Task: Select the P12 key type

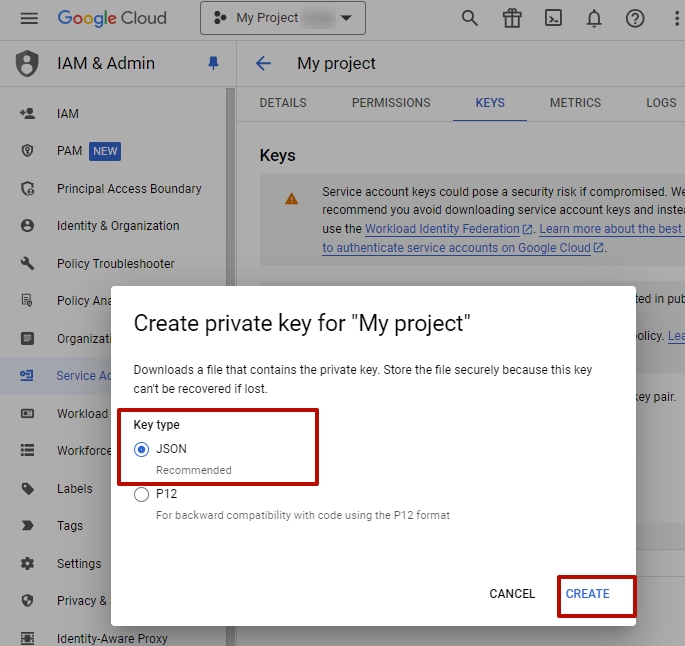Action: 142,494
